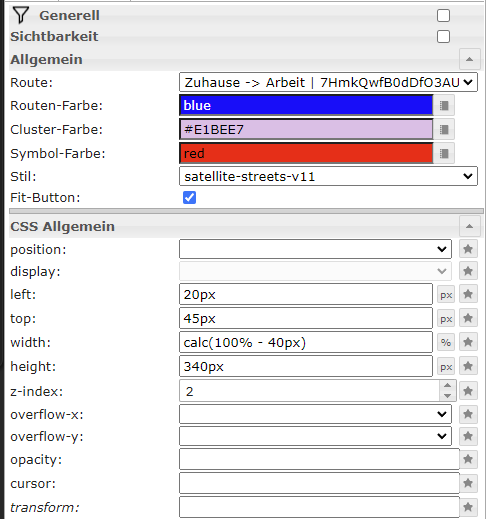Click the px unit button for height
Viewport: 486px width, 519px height.
(446, 367)
